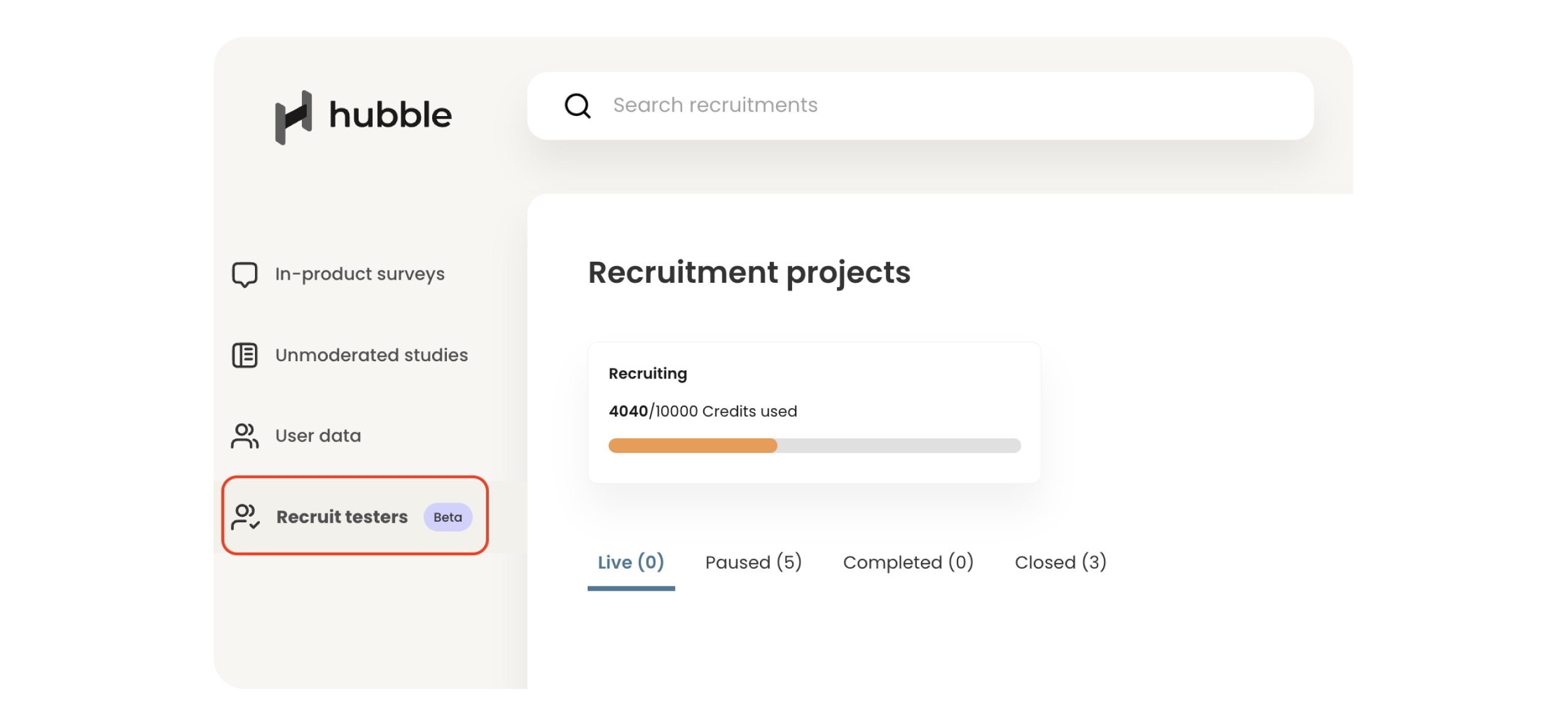Open the In-product surveys page
This screenshot has width=1568, height=726.
[x=360, y=274]
